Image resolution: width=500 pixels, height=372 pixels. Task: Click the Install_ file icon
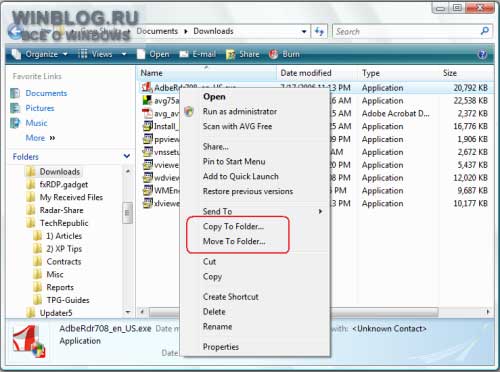click(x=147, y=126)
